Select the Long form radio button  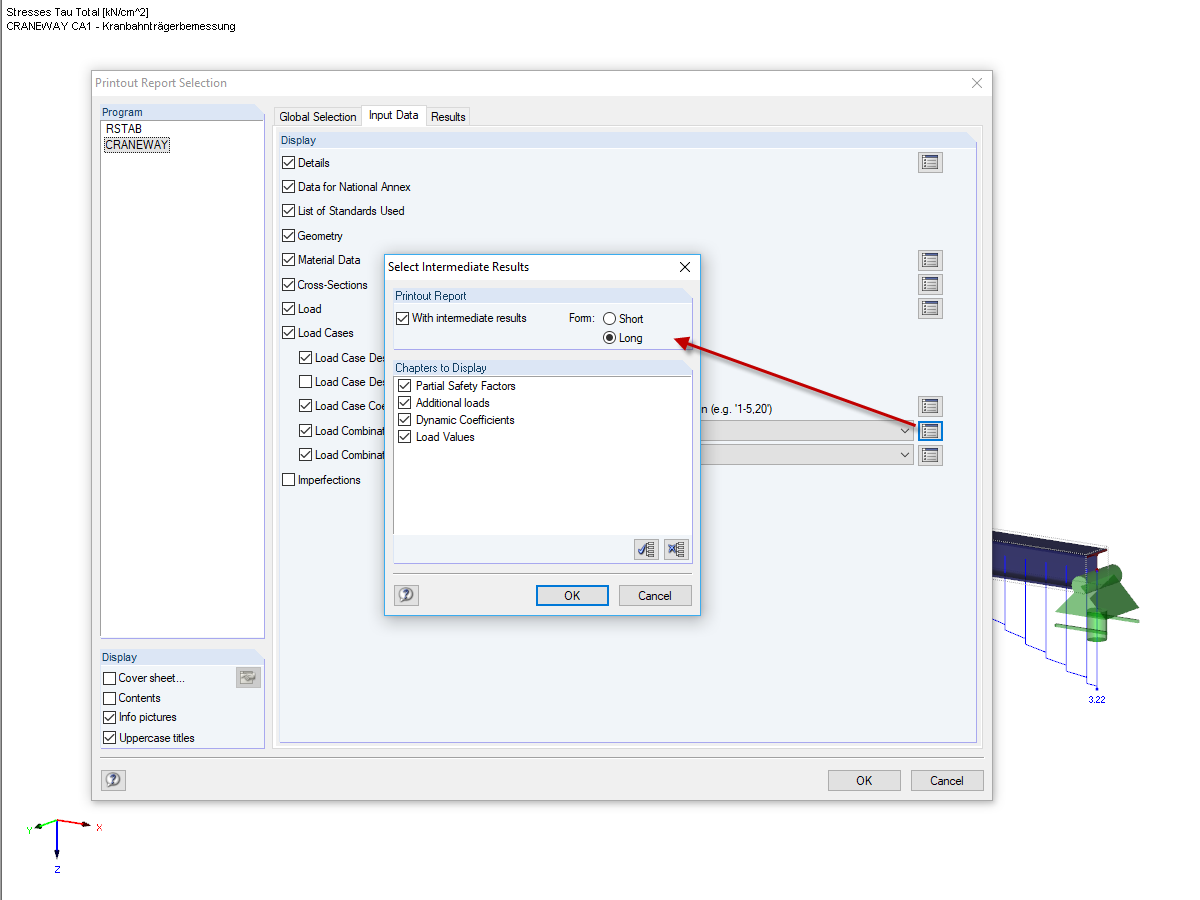point(609,336)
